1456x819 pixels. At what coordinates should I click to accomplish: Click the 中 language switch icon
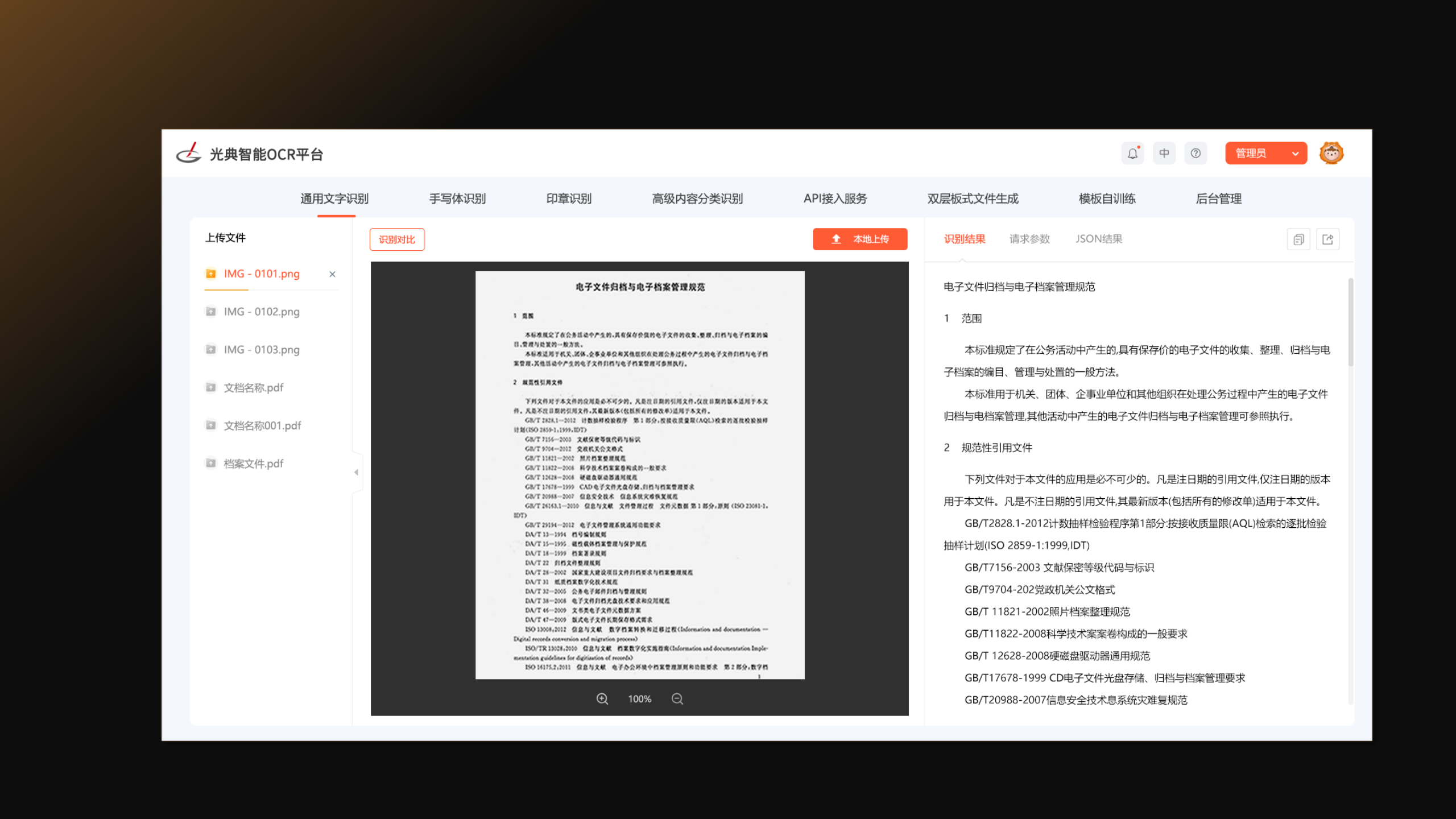(1164, 153)
